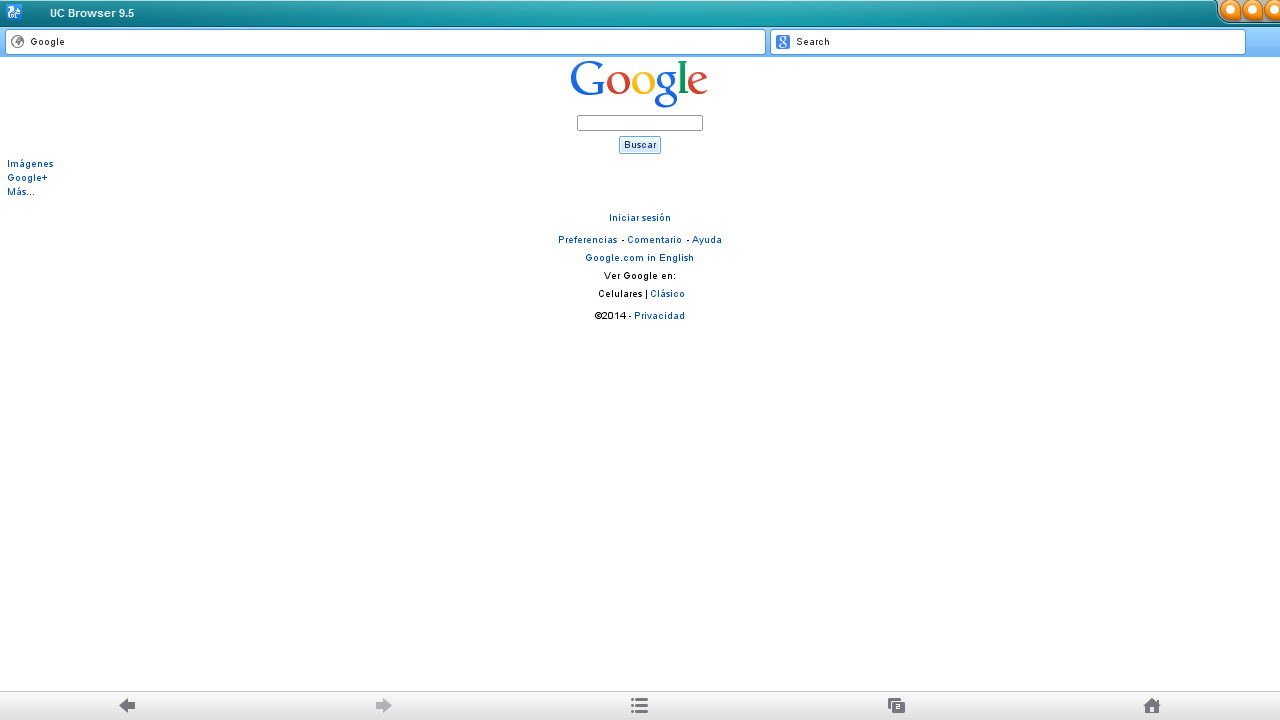
Task: Expand the Más... link
Action: tap(21, 191)
